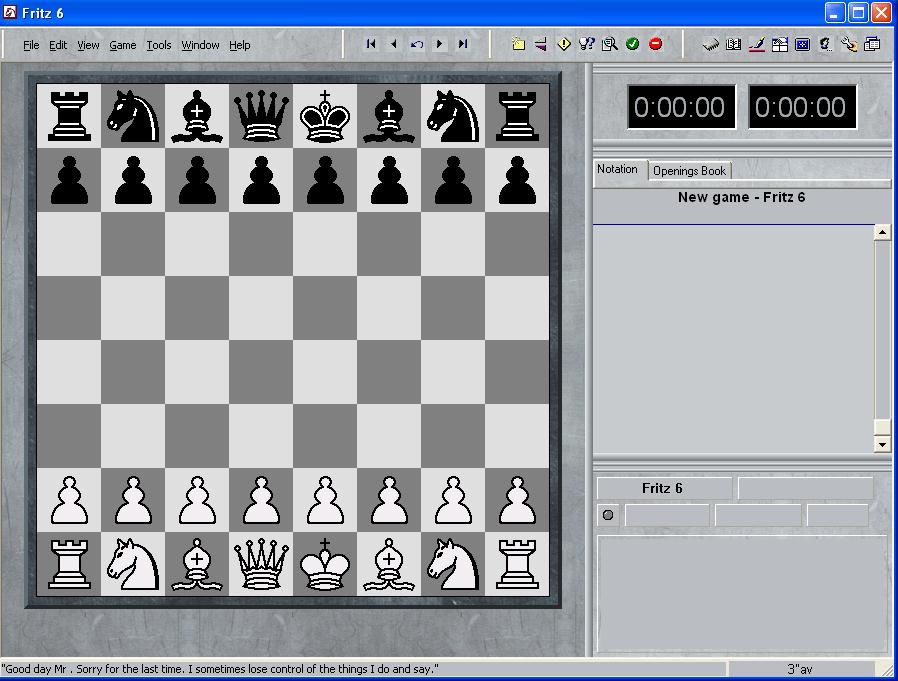
Task: Click the notation scrollbar thumb
Action: pos(882,427)
